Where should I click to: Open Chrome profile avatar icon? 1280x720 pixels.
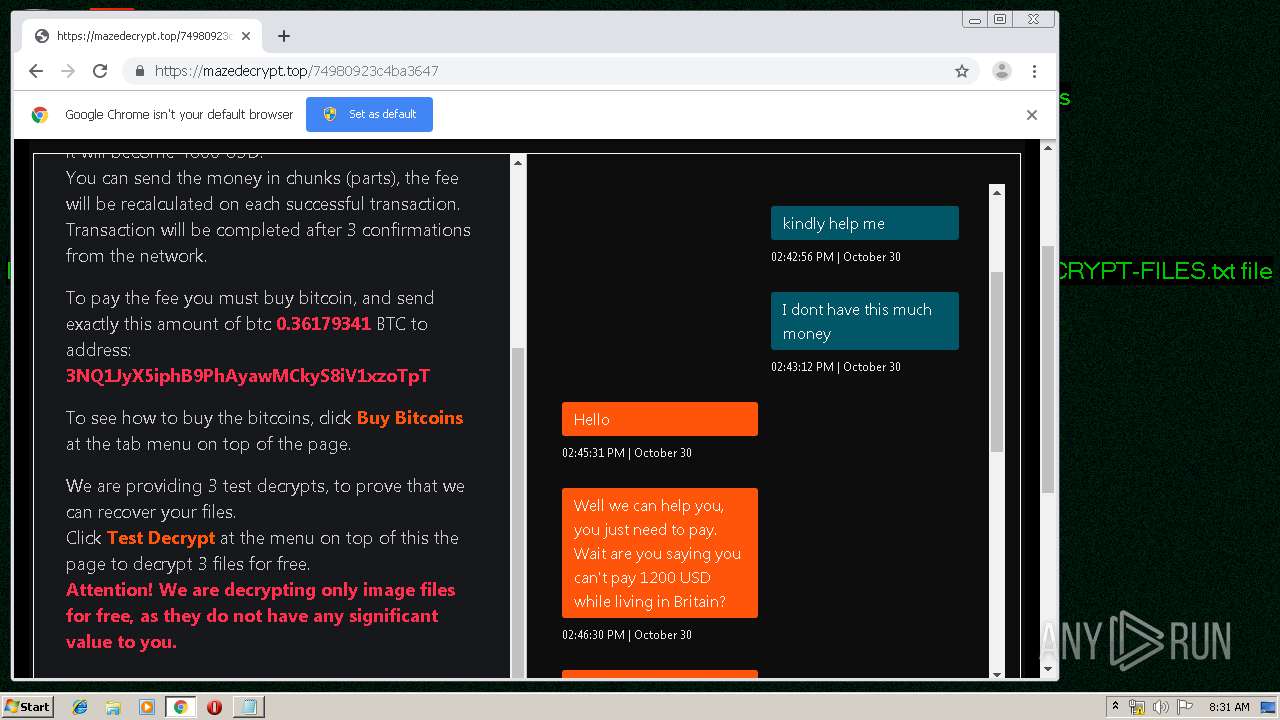tap(1002, 71)
